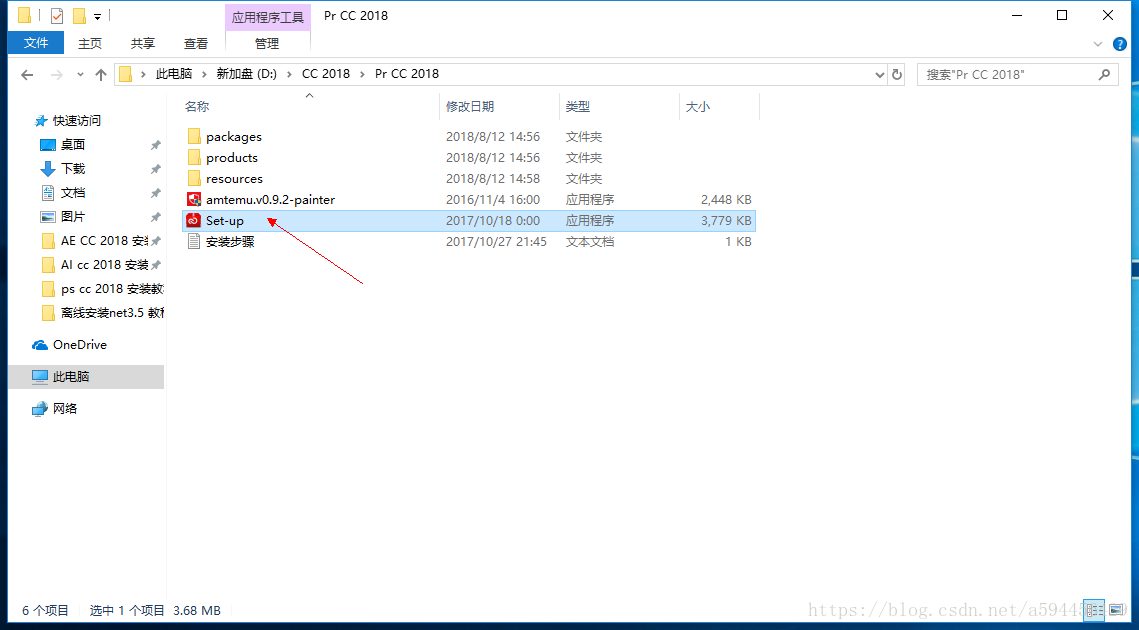1139x630 pixels.
Task: Switch to large icons view in status bar
Action: 1115,610
